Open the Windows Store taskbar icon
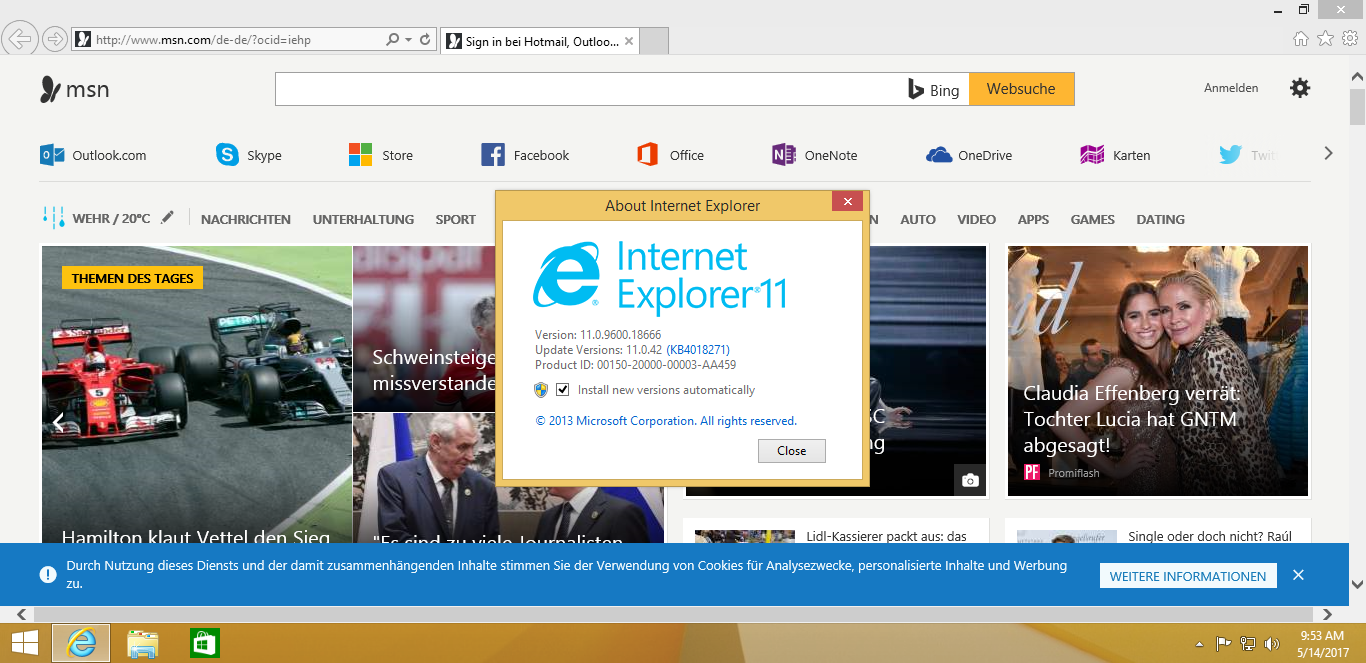 coord(204,643)
